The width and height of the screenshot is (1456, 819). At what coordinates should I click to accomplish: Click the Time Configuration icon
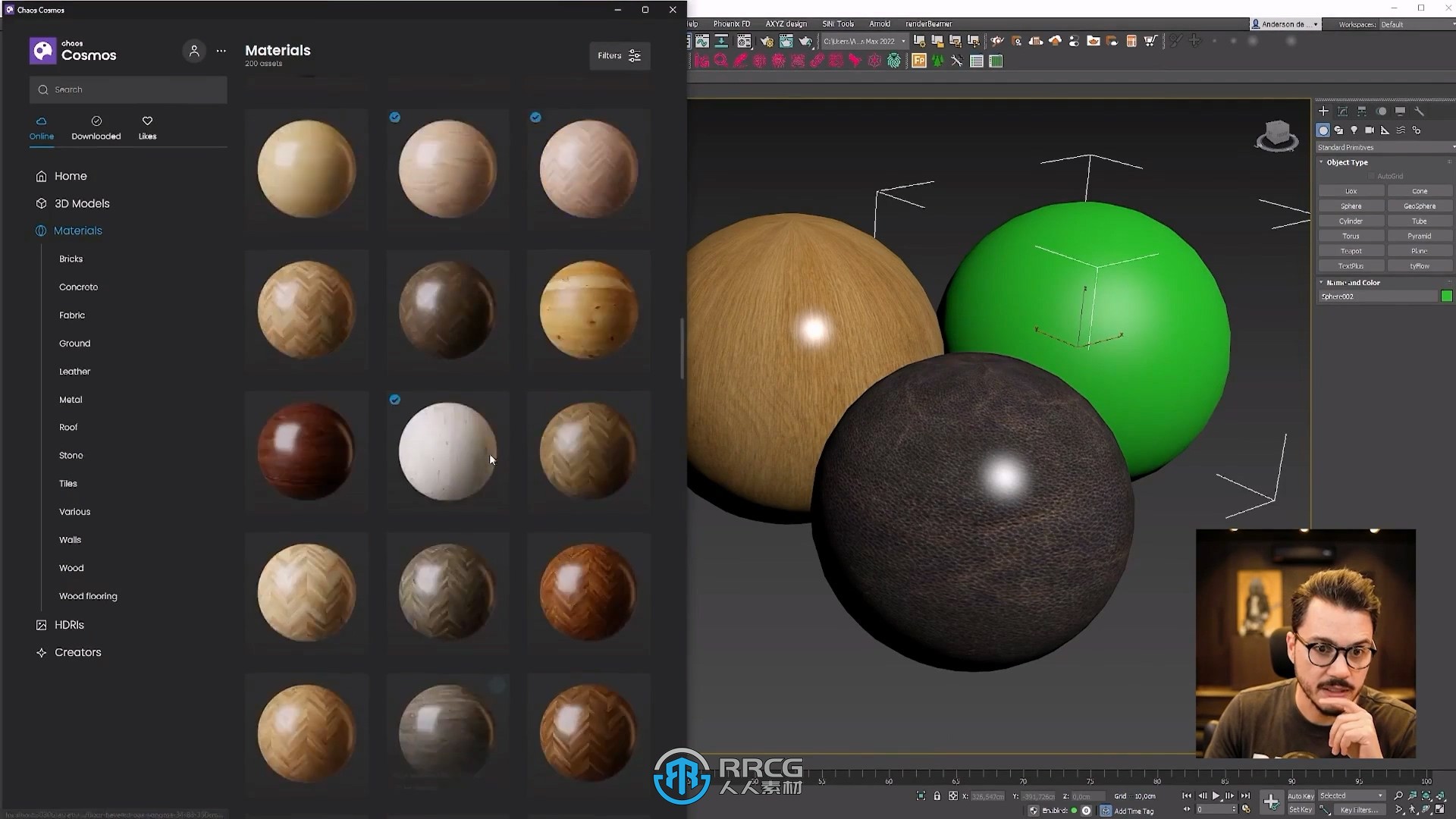click(x=1246, y=809)
